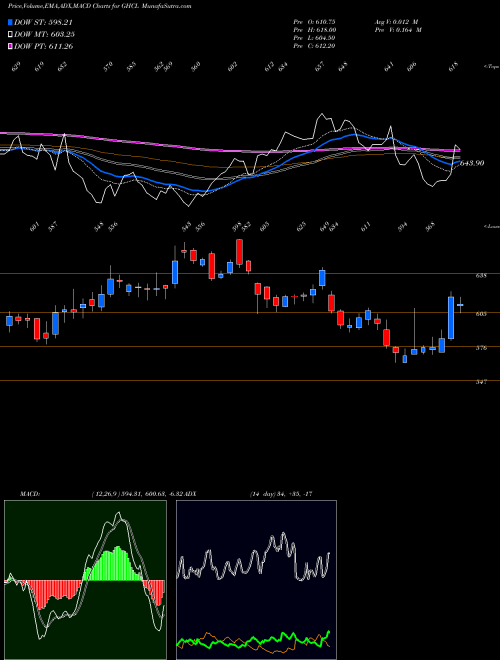
Task: Click the green ADX line at its end
Action: 328,632
